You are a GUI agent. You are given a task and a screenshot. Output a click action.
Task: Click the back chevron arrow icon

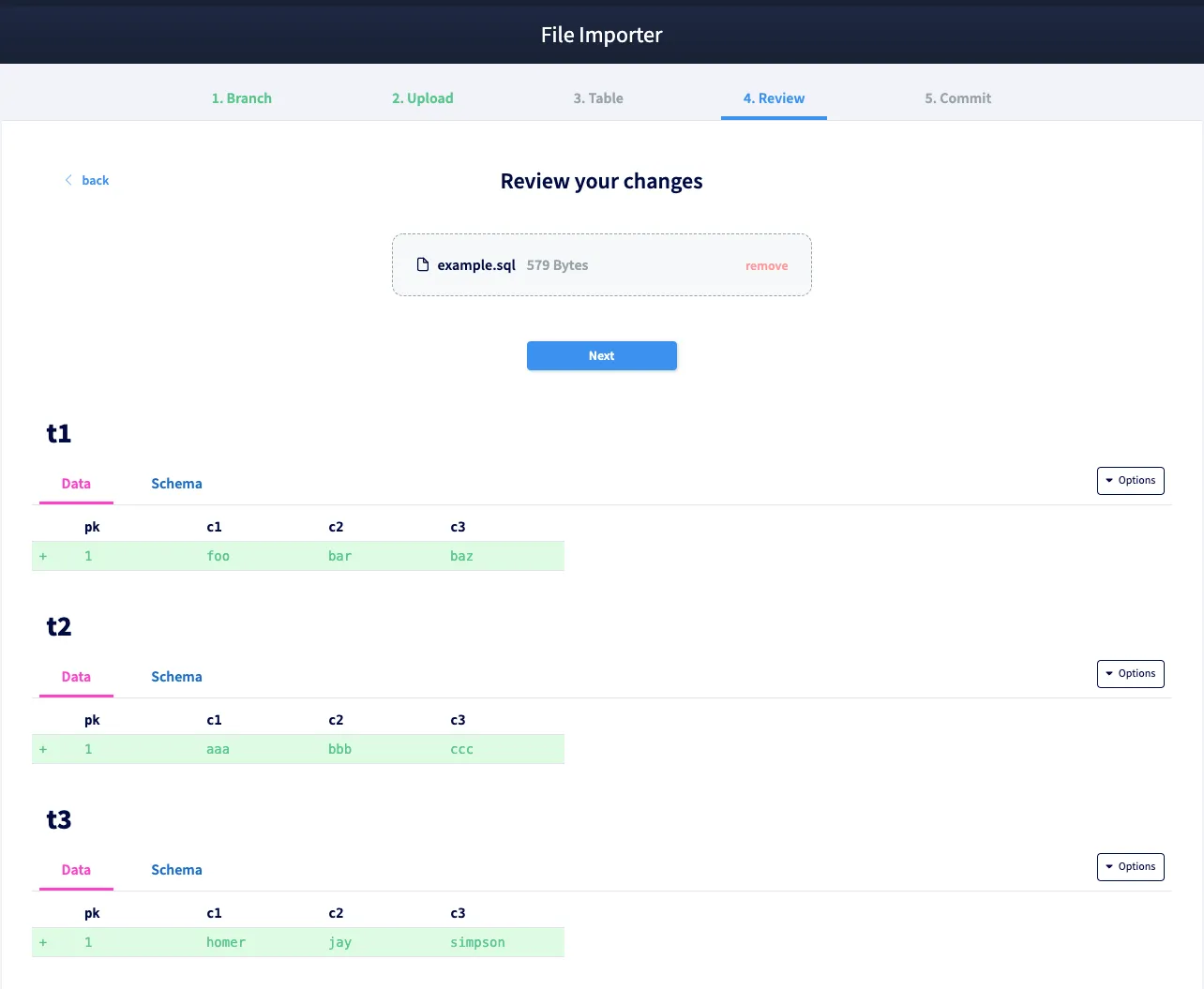(x=68, y=180)
